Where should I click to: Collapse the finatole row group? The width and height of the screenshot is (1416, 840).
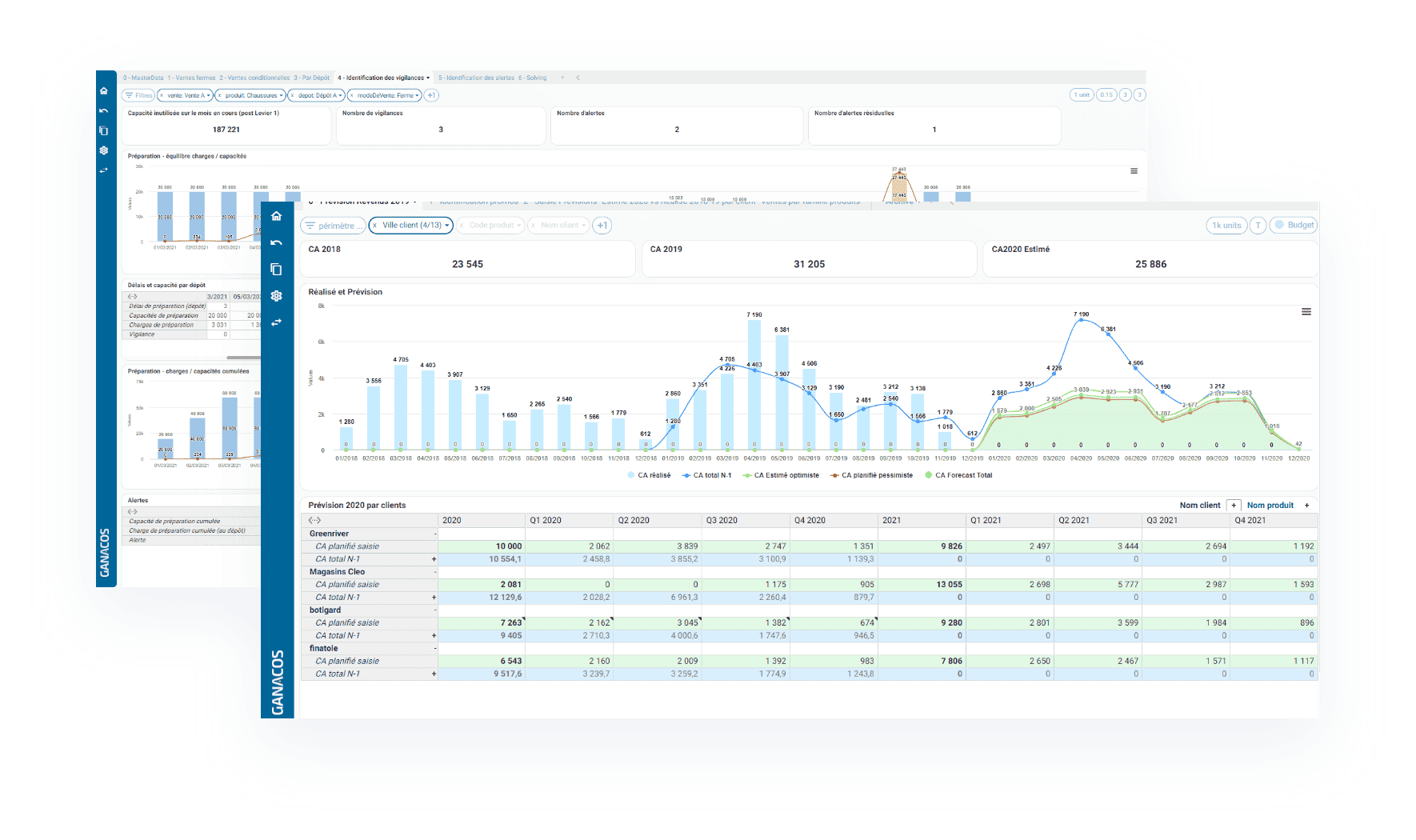[x=435, y=649]
